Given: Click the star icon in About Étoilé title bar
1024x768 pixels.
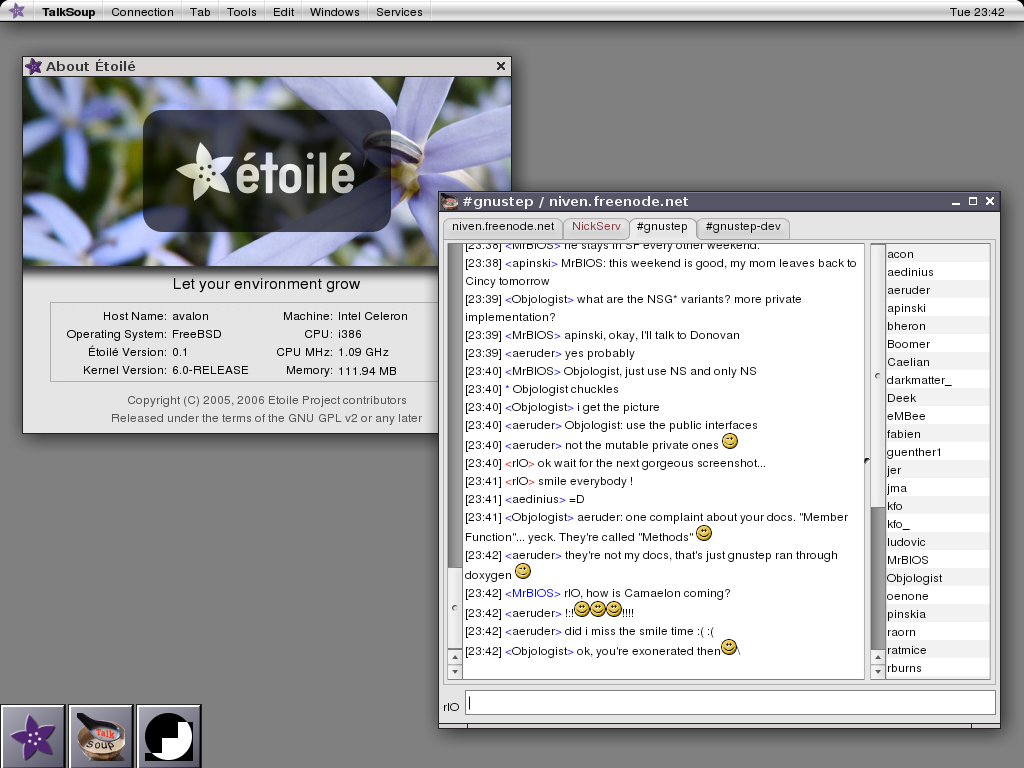Looking at the screenshot, I should point(34,66).
